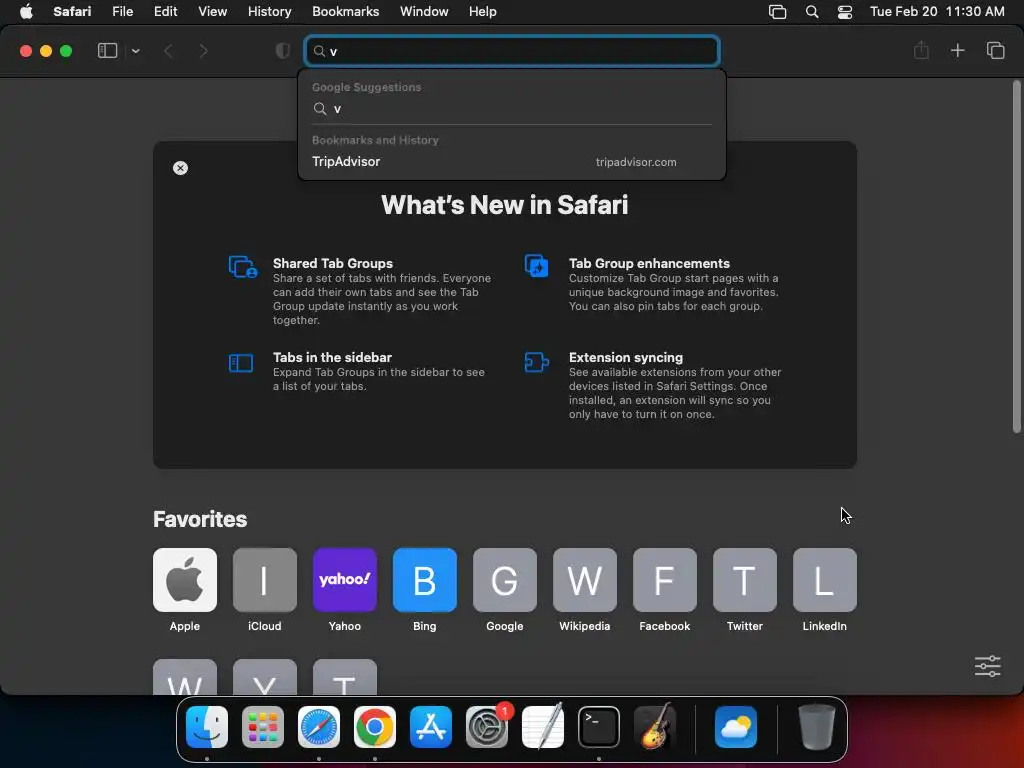
Task: Open the Window menu
Action: pos(424,11)
